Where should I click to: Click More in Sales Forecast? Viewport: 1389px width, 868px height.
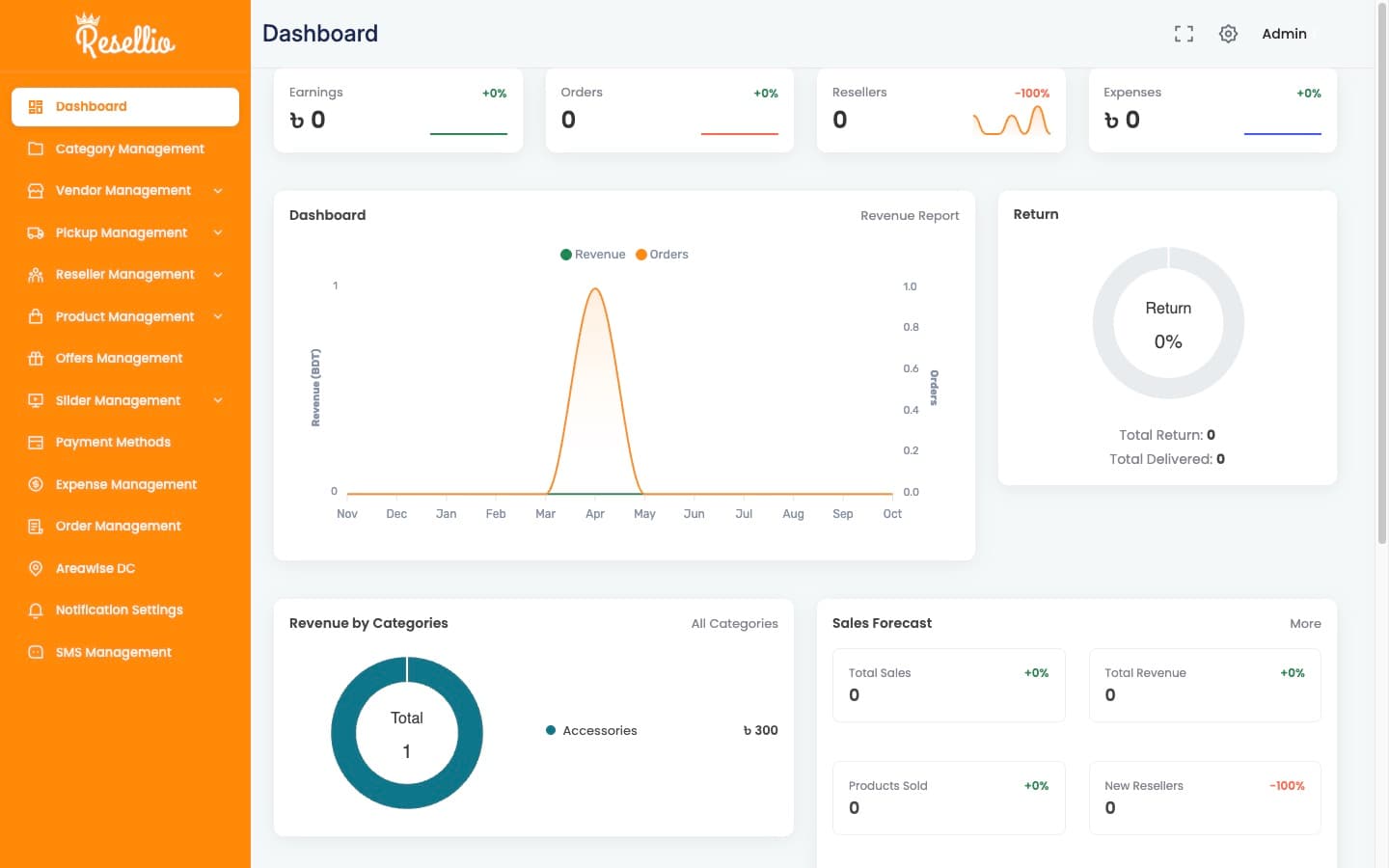click(1305, 624)
